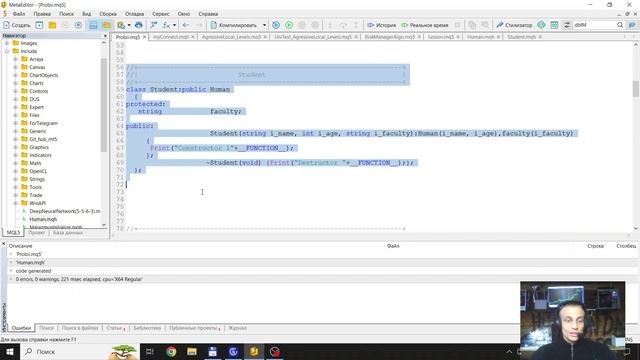Viewport: 640px width, 360px height.
Task: Click the Компилировать compile button
Action: [x=234, y=25]
